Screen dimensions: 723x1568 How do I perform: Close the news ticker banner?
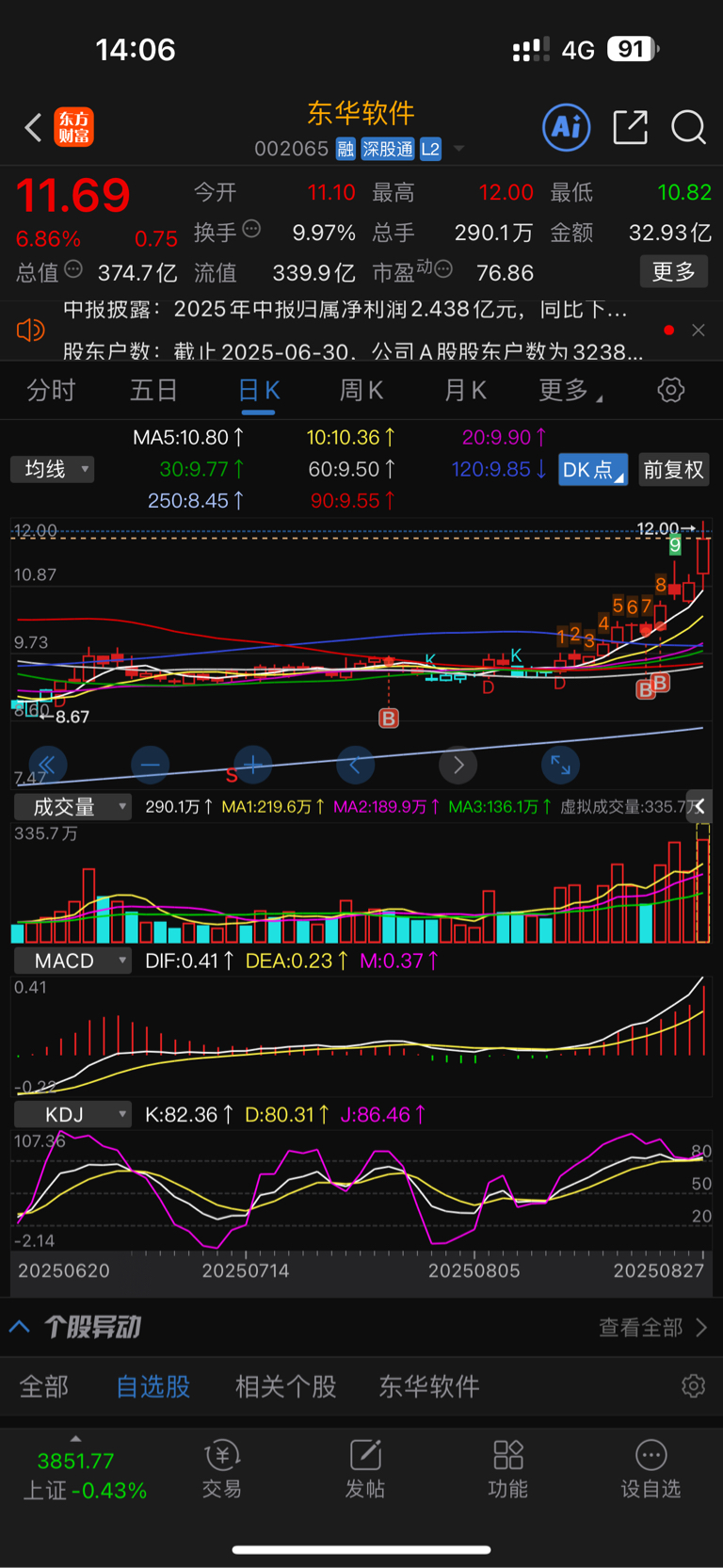pos(698,330)
